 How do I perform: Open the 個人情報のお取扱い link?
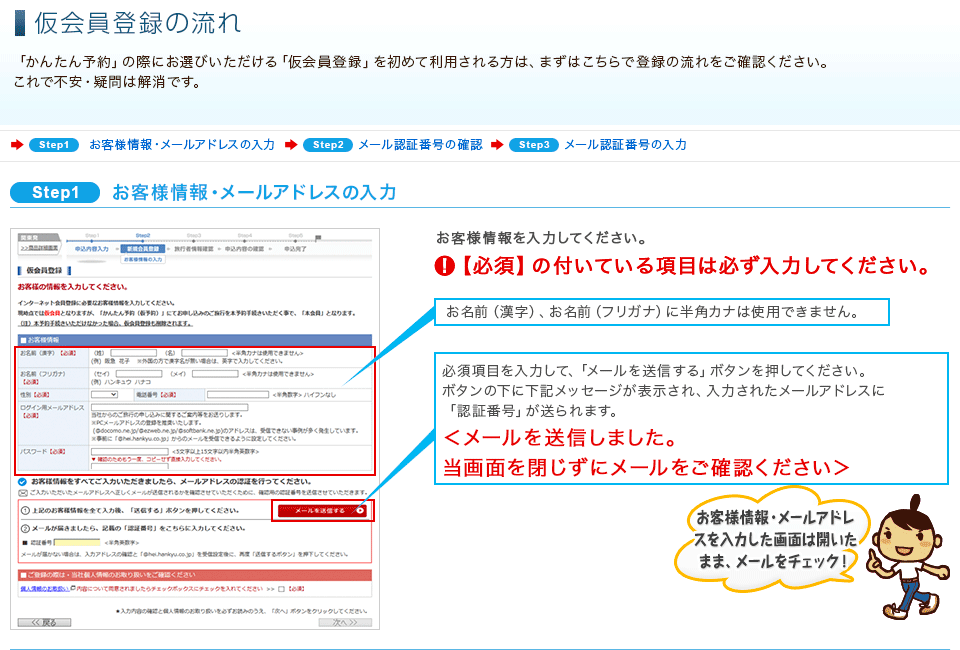(x=42, y=589)
